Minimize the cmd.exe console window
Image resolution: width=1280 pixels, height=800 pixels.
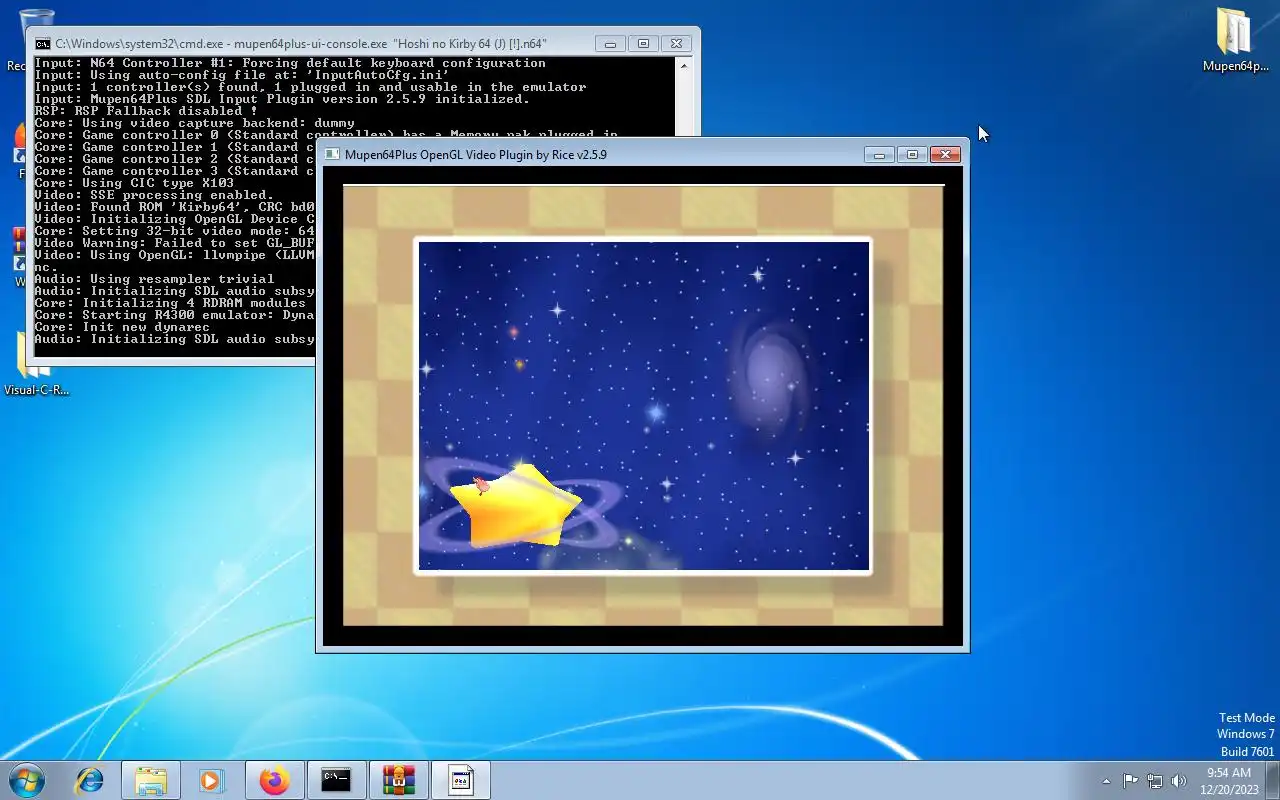click(x=610, y=44)
